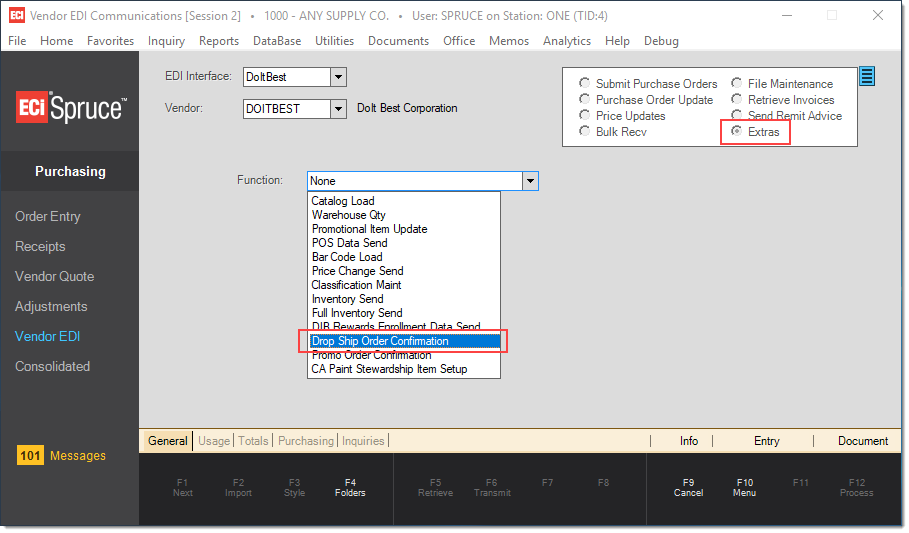
Task: Open the Utilities menu
Action: click(x=334, y=41)
